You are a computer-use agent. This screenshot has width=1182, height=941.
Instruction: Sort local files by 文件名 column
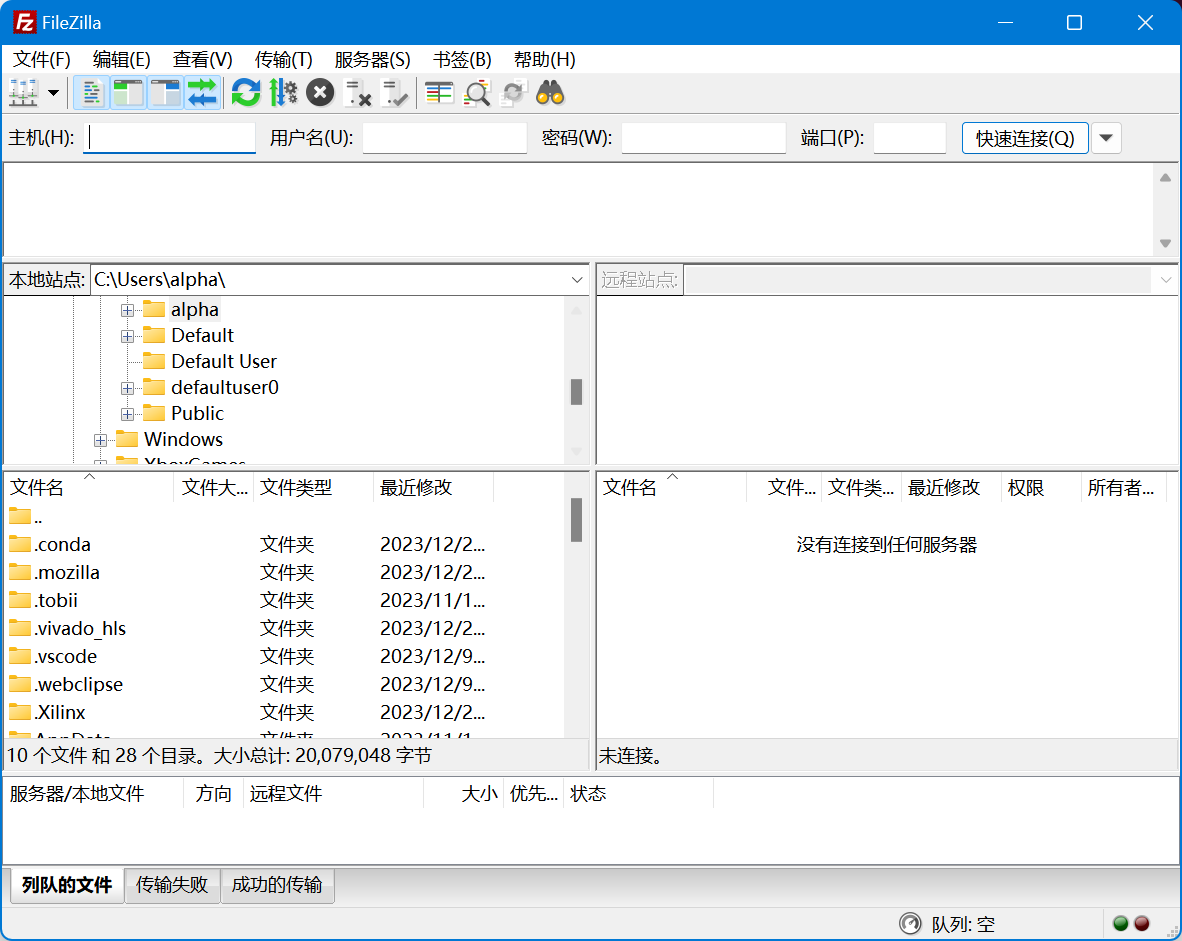[x=89, y=487]
